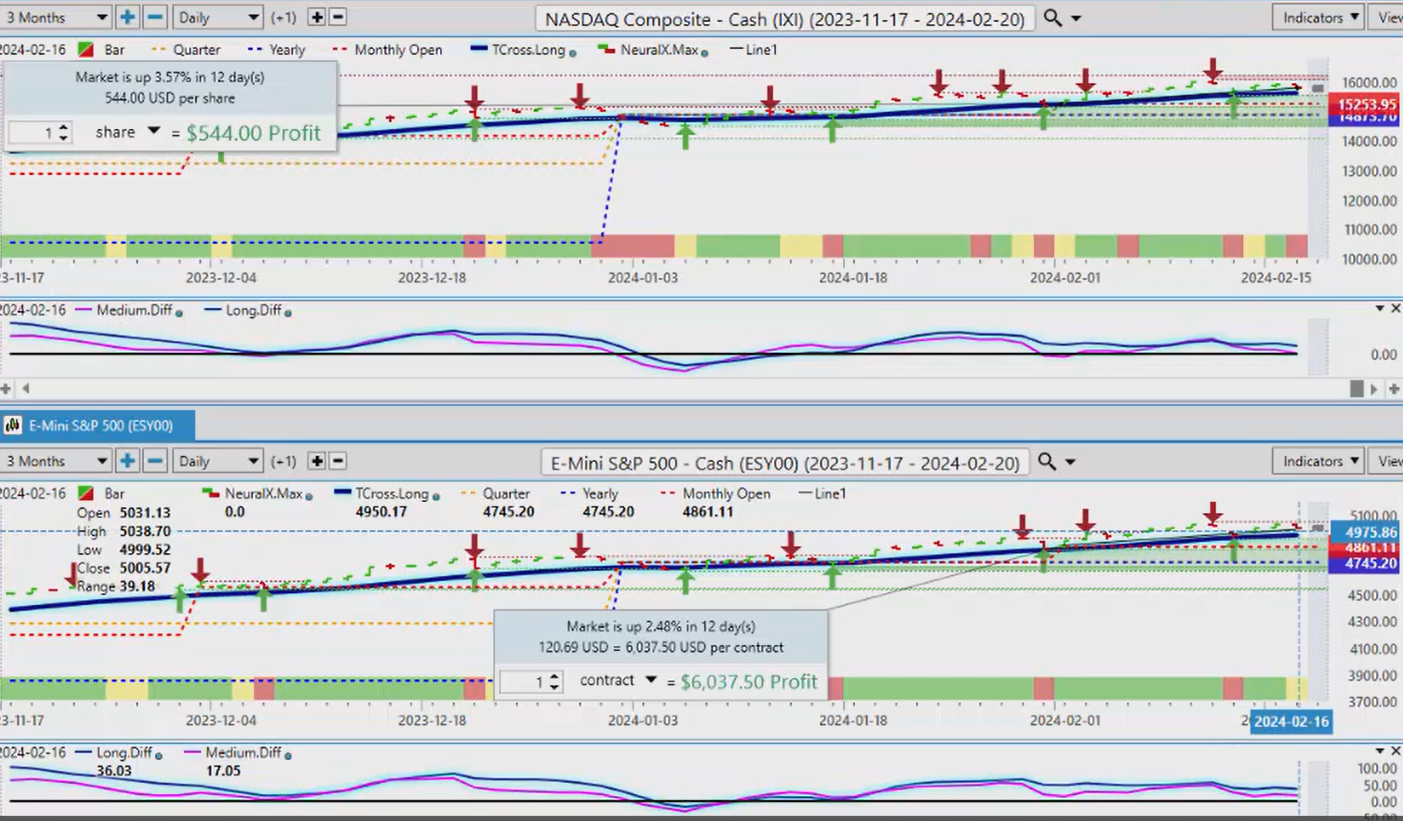
Task: Open NASDAQ chart Indicators menu
Action: click(x=1318, y=17)
